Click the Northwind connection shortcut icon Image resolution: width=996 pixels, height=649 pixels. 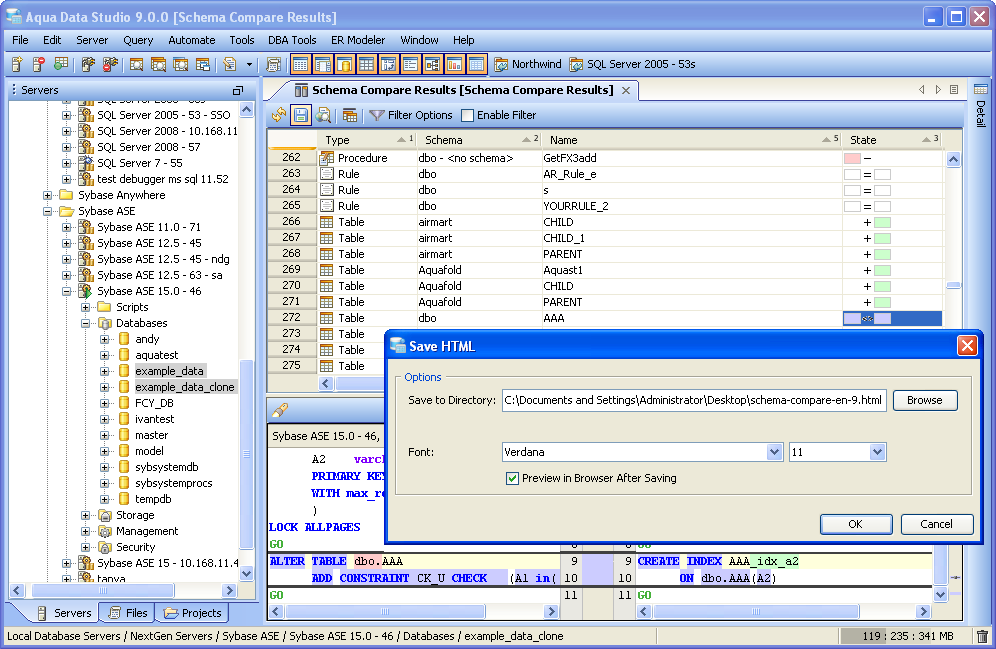point(501,64)
